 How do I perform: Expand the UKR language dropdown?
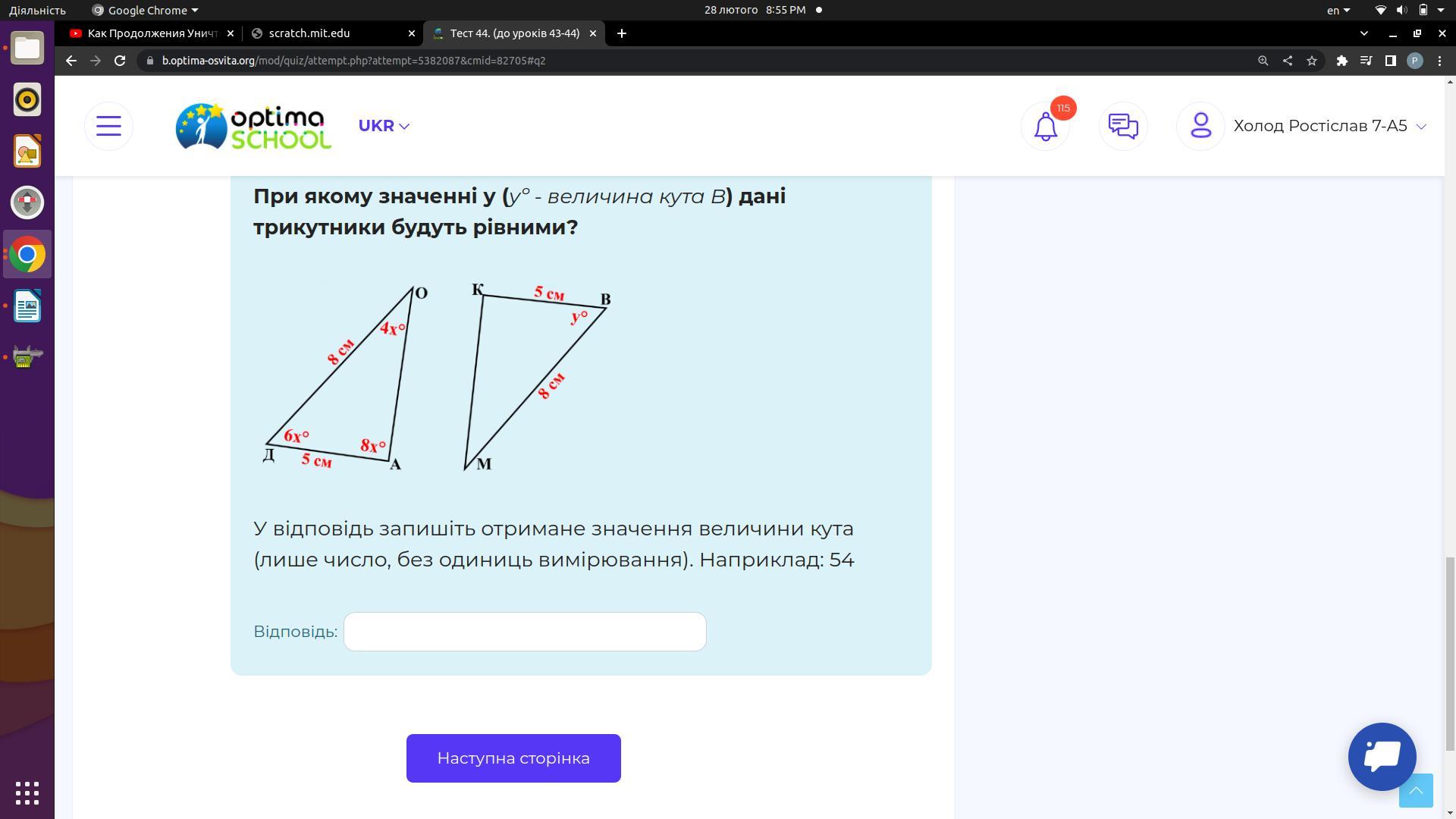384,126
